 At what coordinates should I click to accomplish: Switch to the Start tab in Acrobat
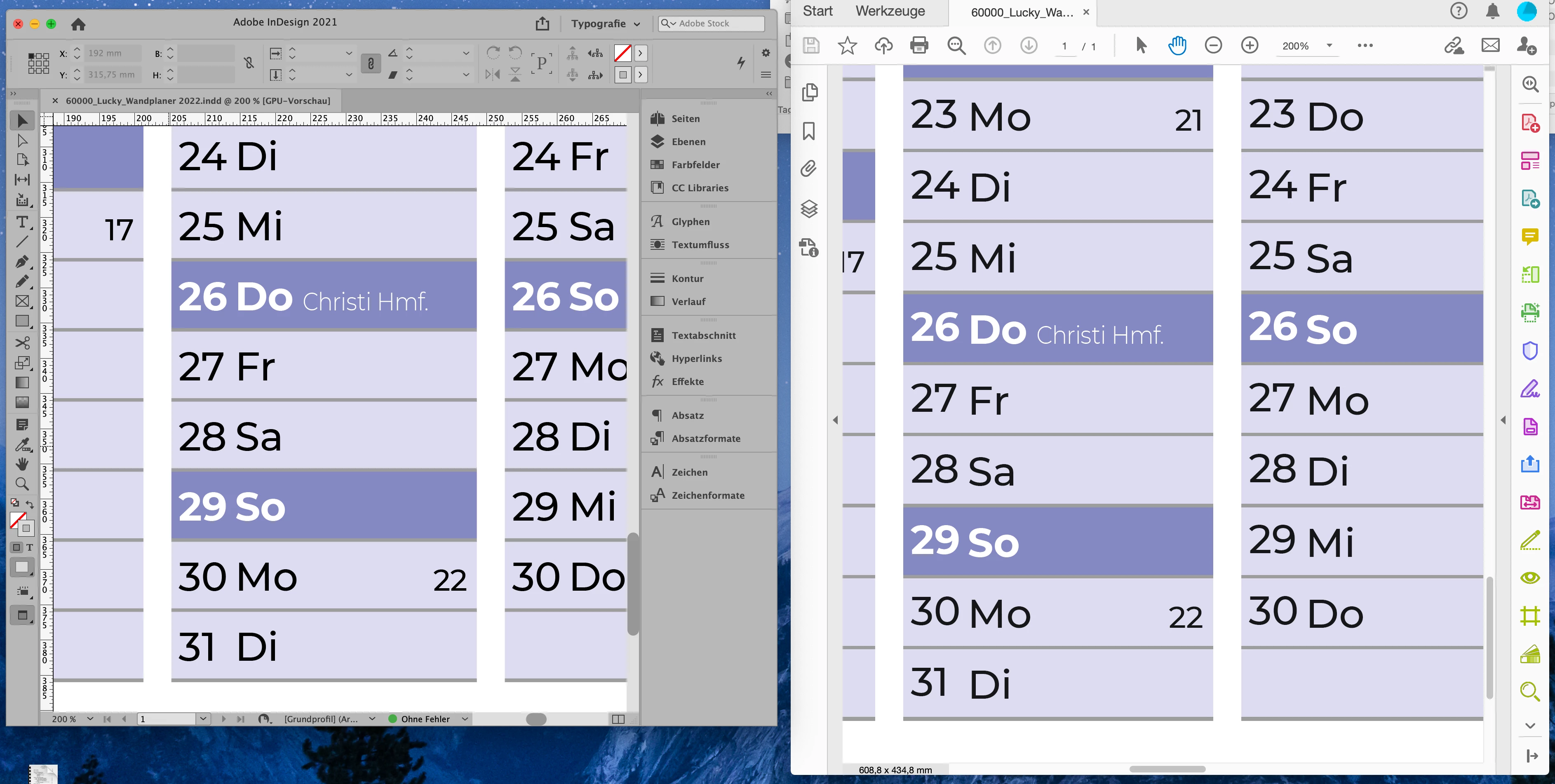(x=817, y=12)
